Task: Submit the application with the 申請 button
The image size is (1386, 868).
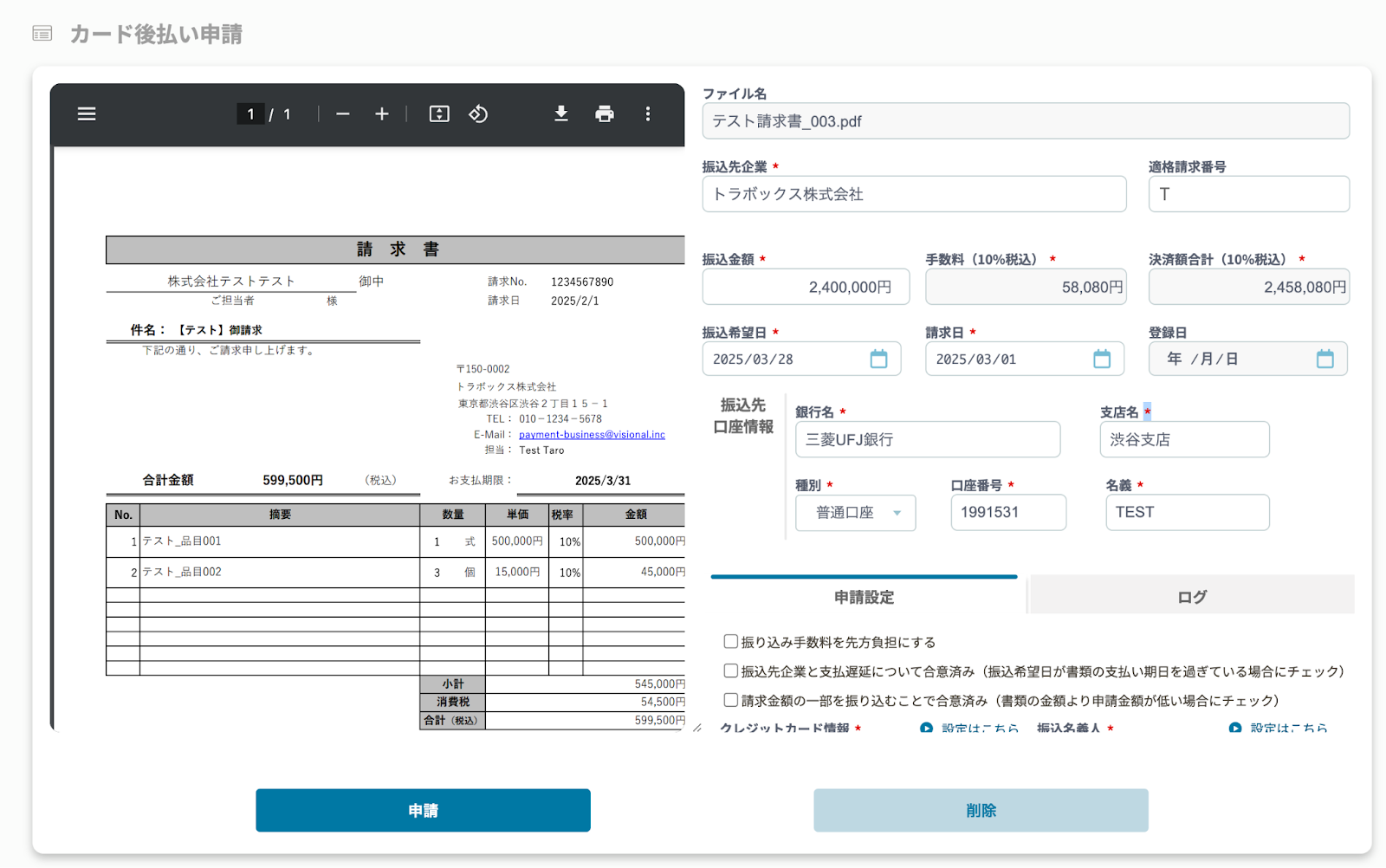Action: click(x=423, y=810)
